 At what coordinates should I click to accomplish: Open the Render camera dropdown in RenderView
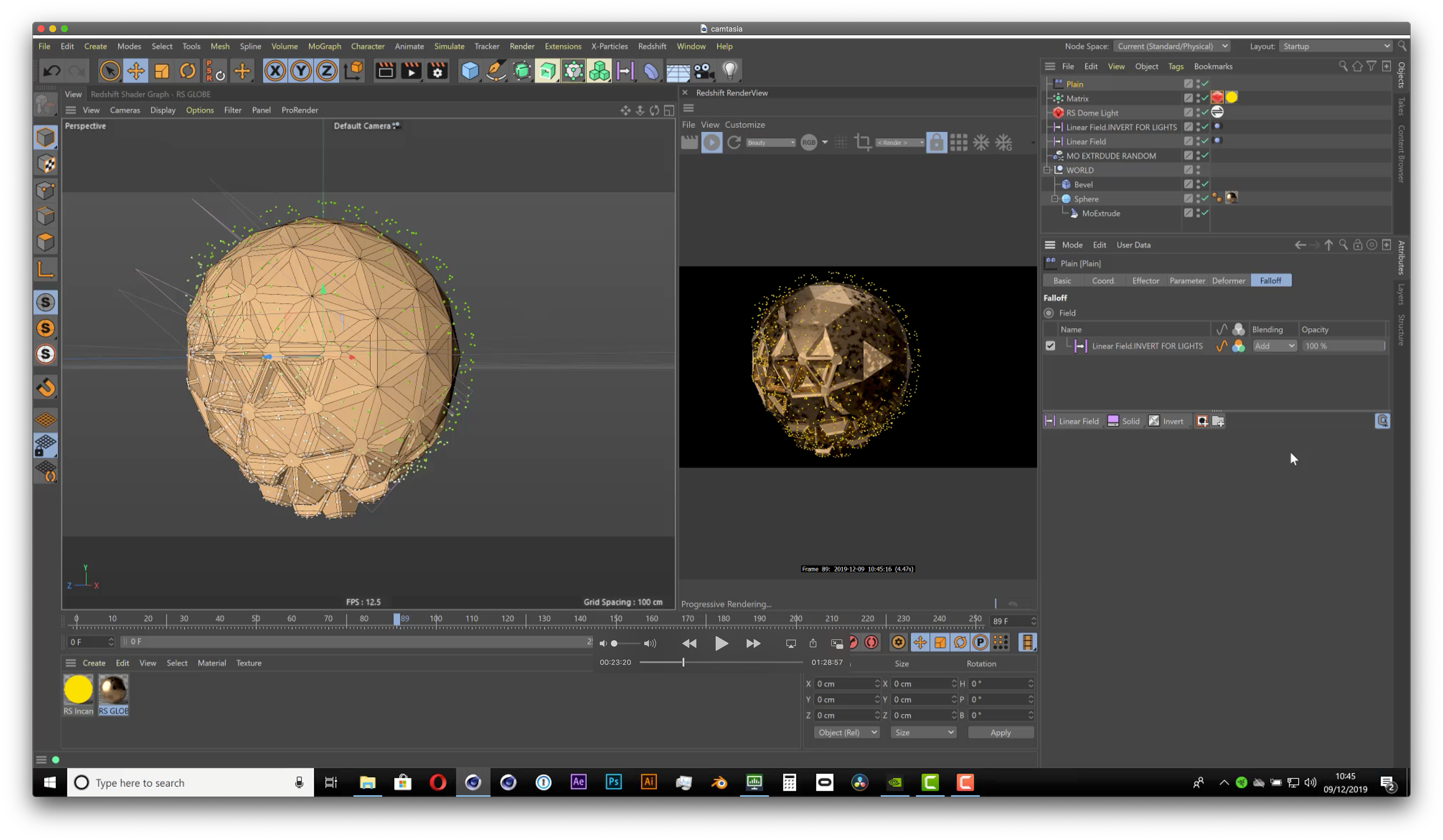(900, 143)
